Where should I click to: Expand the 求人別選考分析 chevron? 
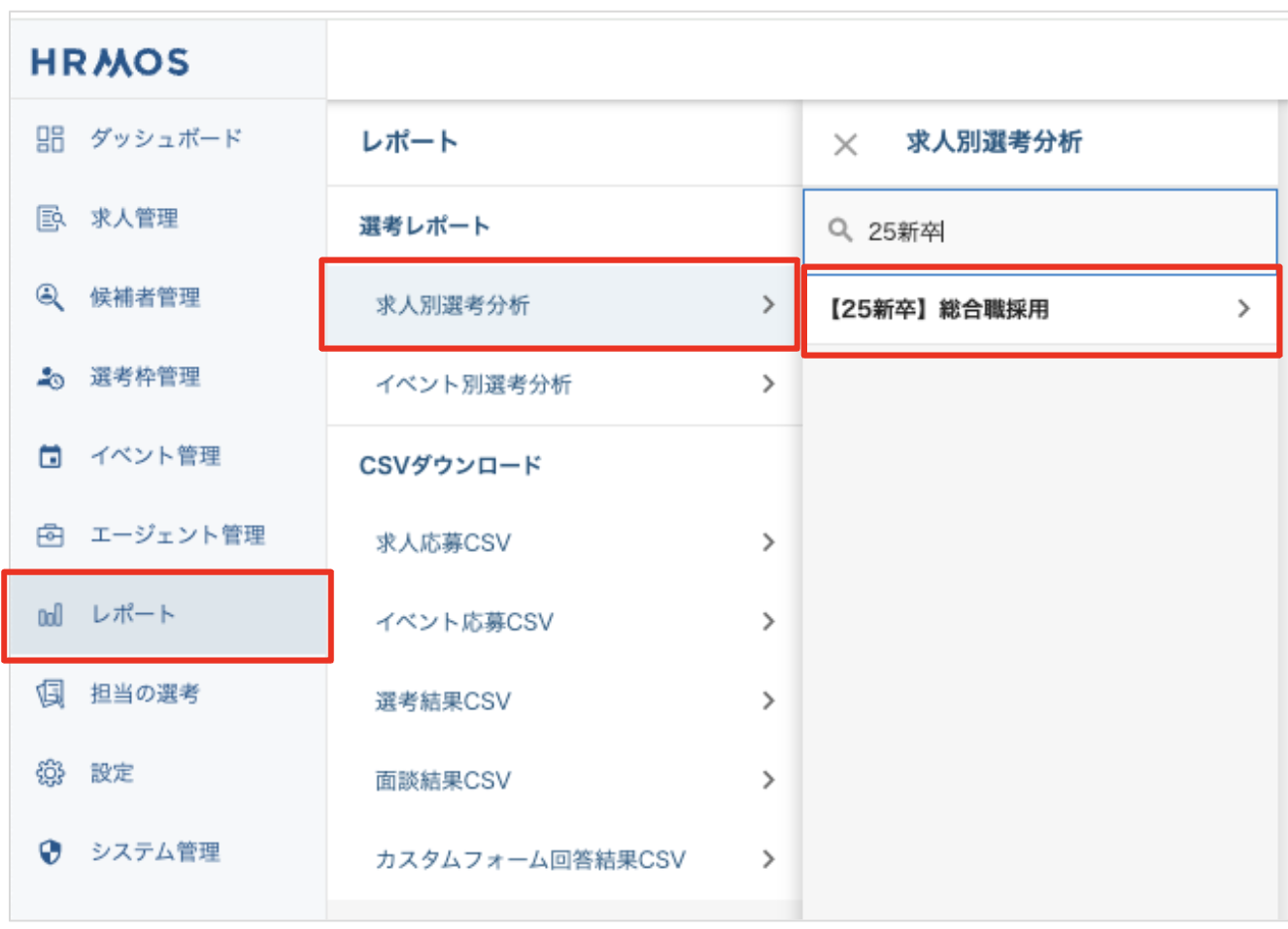click(x=768, y=305)
